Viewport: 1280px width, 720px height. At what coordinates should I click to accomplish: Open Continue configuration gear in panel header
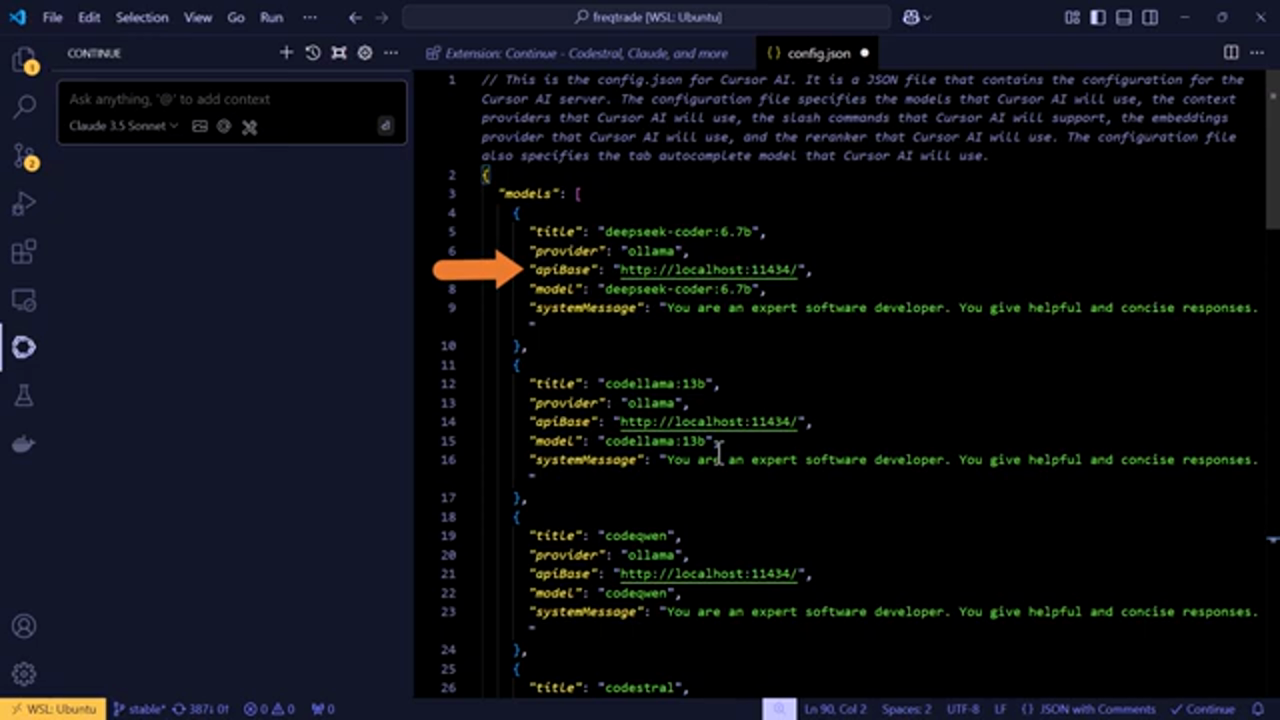tap(365, 53)
